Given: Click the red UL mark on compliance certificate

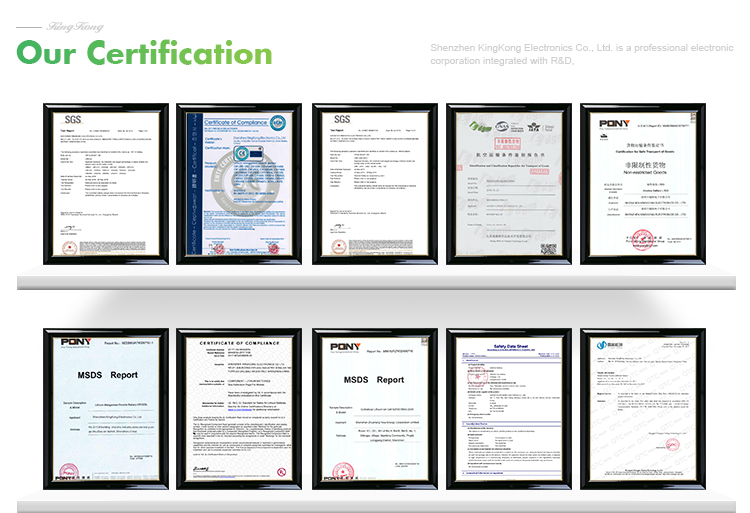Looking at the screenshot, I should click(282, 472).
